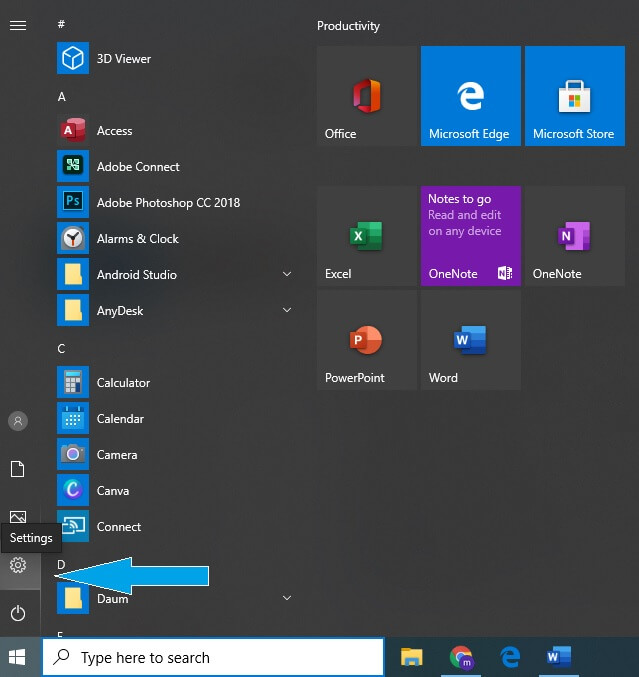Open the 3D Viewer app icon
This screenshot has width=639, height=677.
pos(73,58)
